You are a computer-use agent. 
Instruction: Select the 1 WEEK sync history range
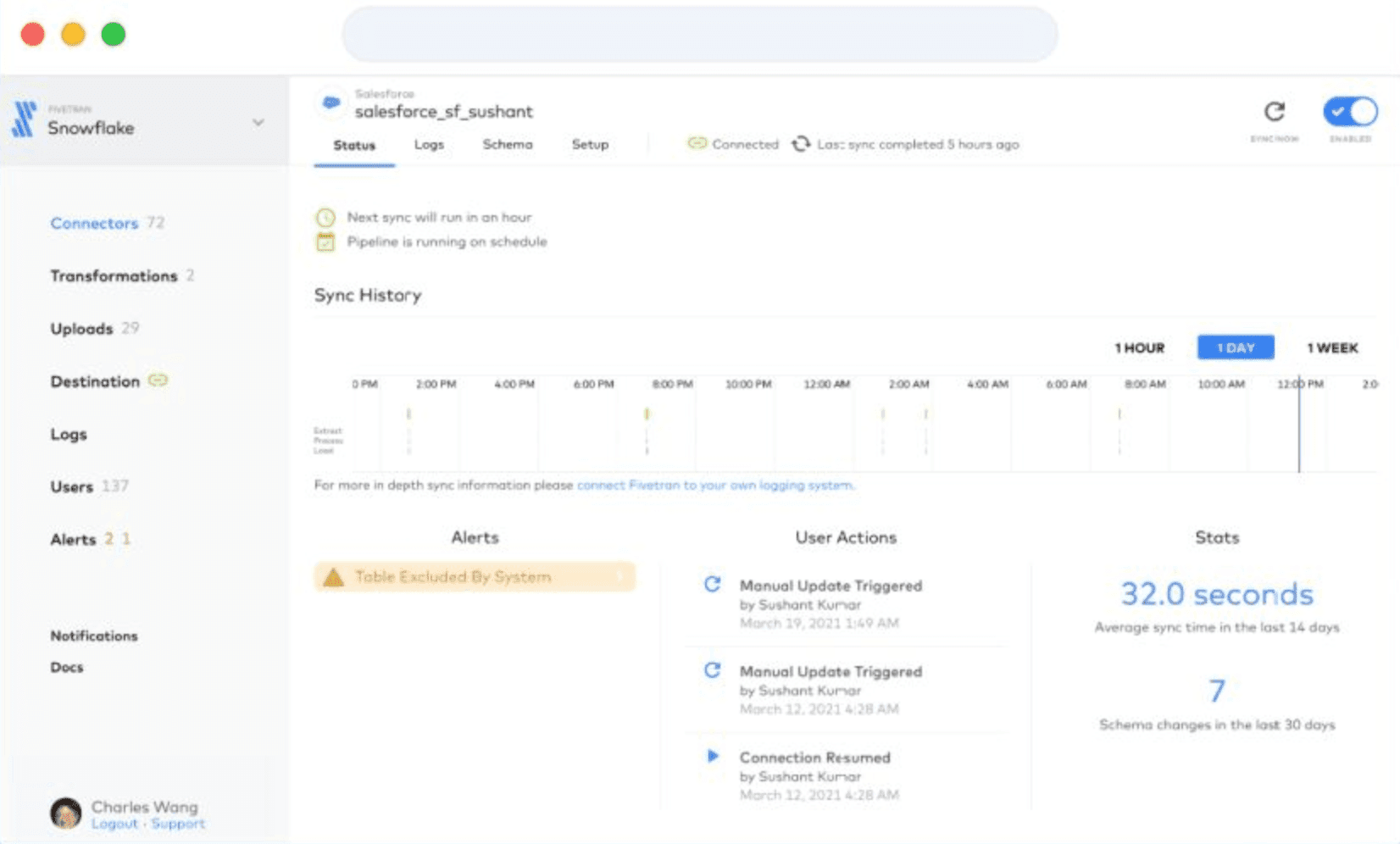click(x=1332, y=348)
